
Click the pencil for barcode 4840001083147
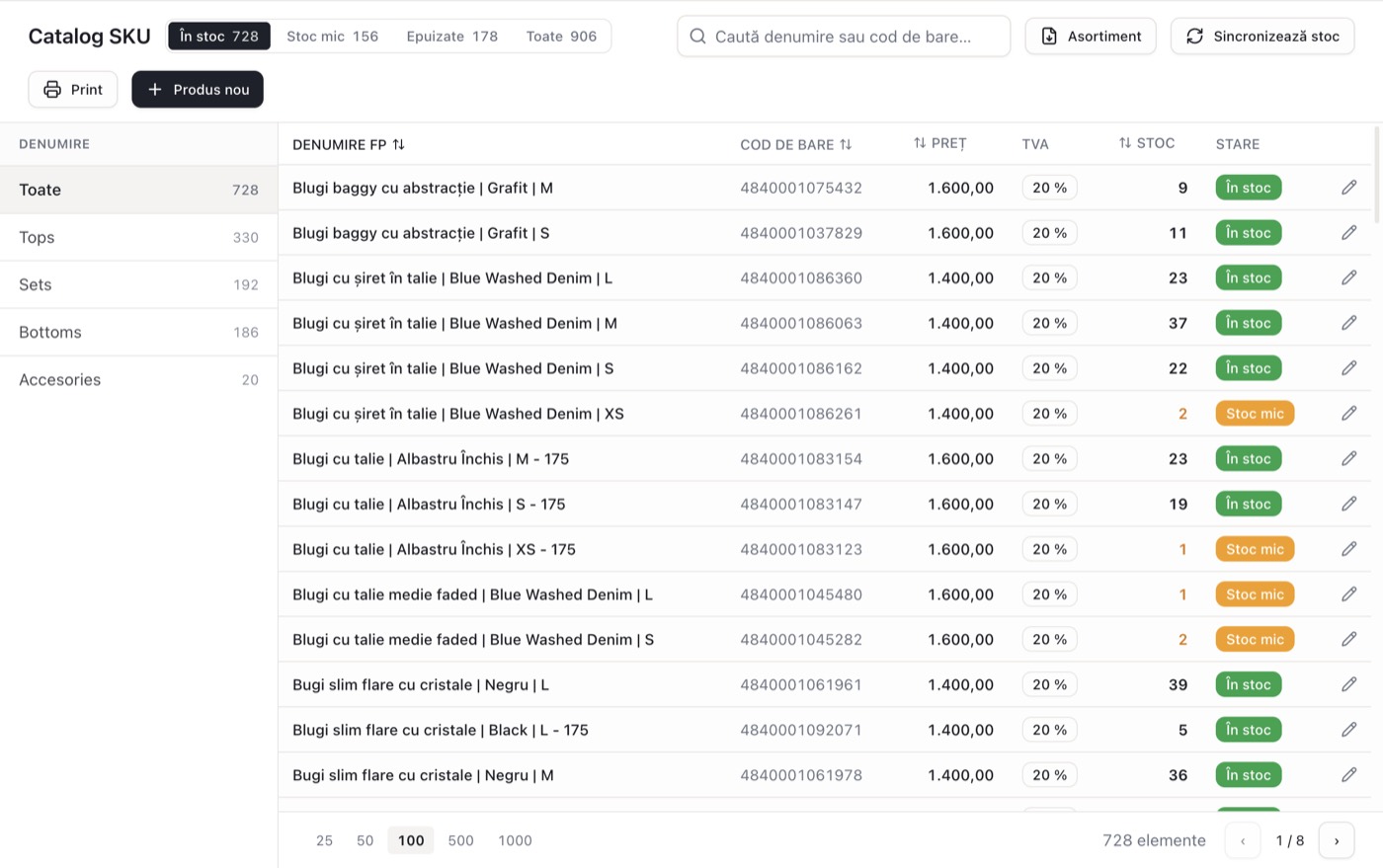point(1348,504)
